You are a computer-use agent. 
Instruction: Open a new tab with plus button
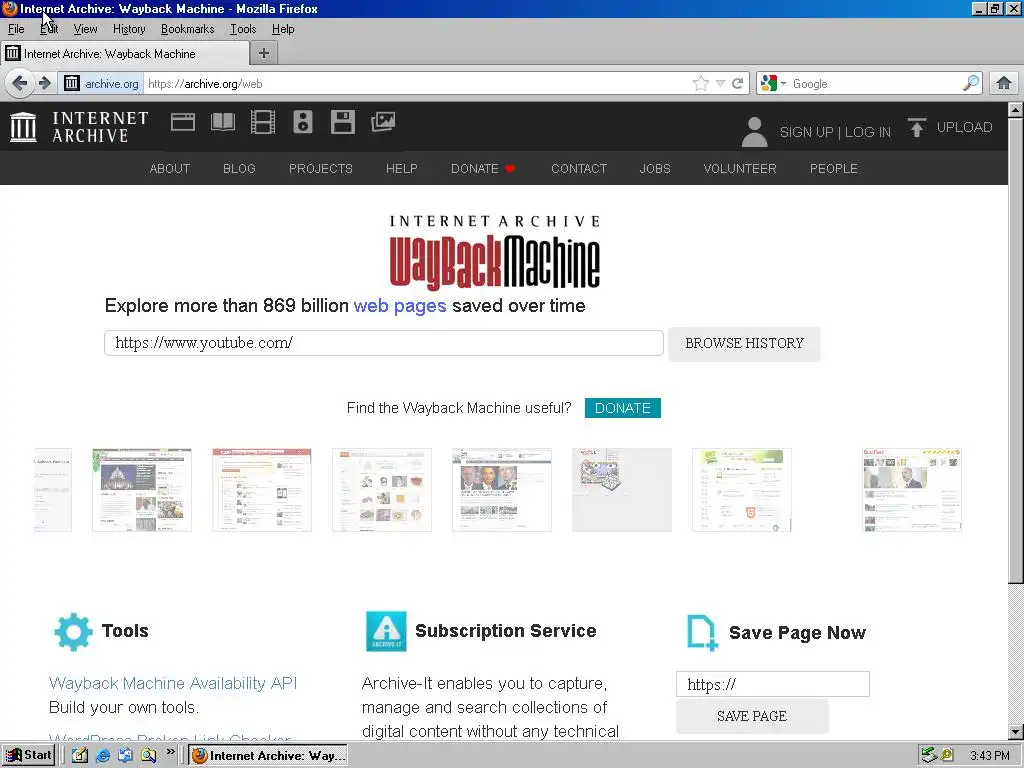(264, 53)
